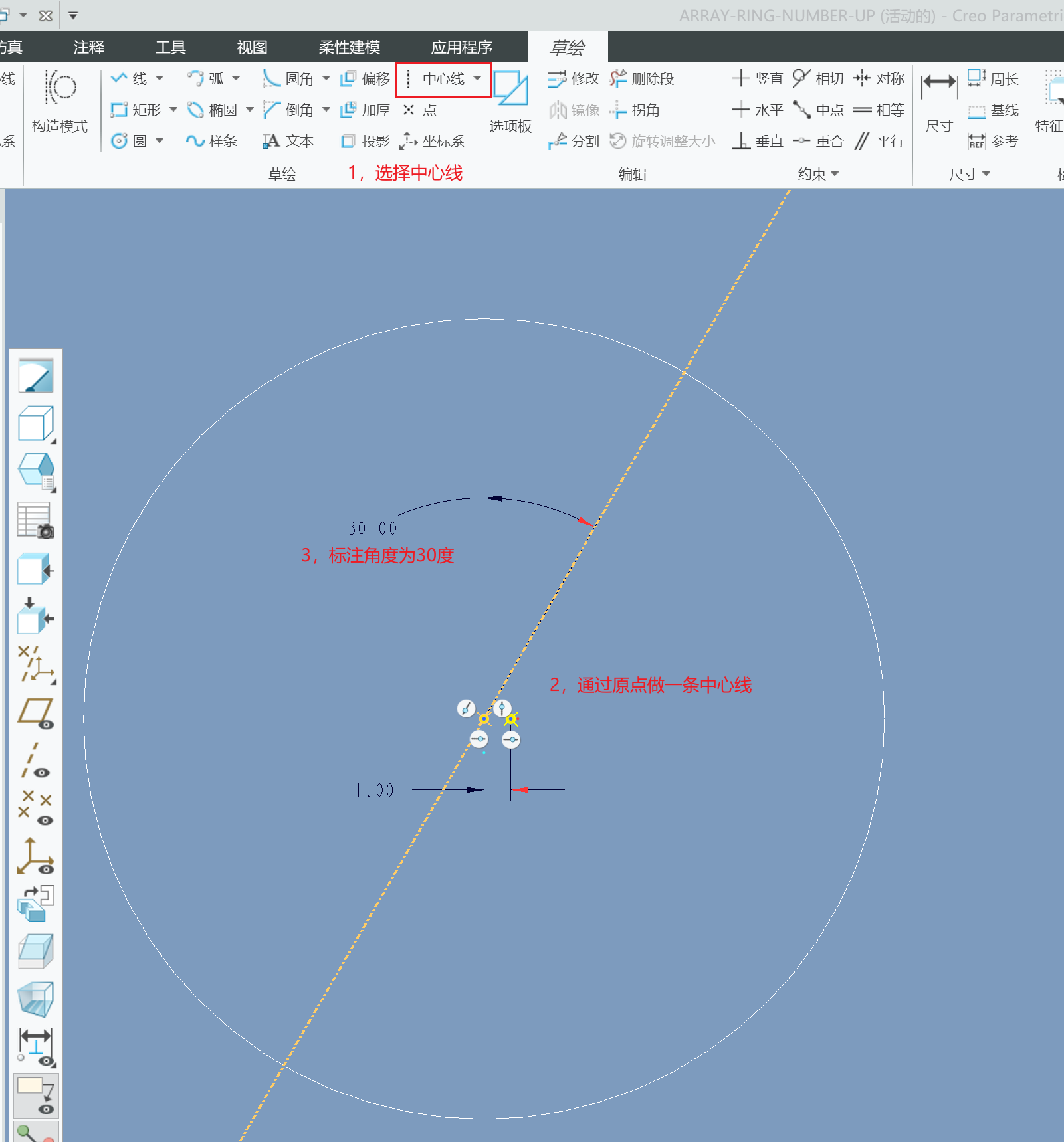This screenshot has height=1142, width=1064.
Task: Expand the 约束 (Constraint) group menu
Action: (x=818, y=174)
